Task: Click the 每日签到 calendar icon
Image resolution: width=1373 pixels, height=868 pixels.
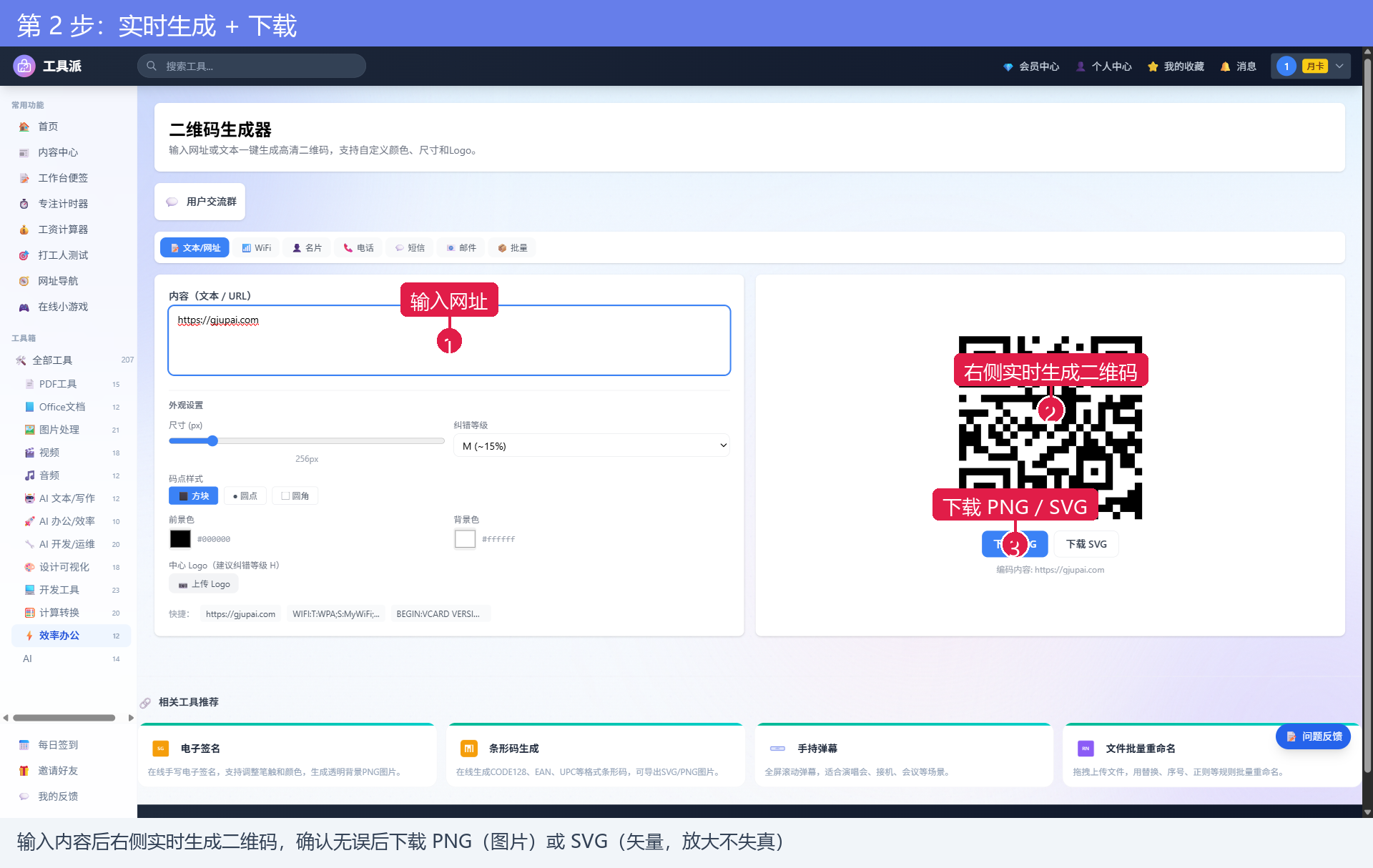Action: point(24,745)
